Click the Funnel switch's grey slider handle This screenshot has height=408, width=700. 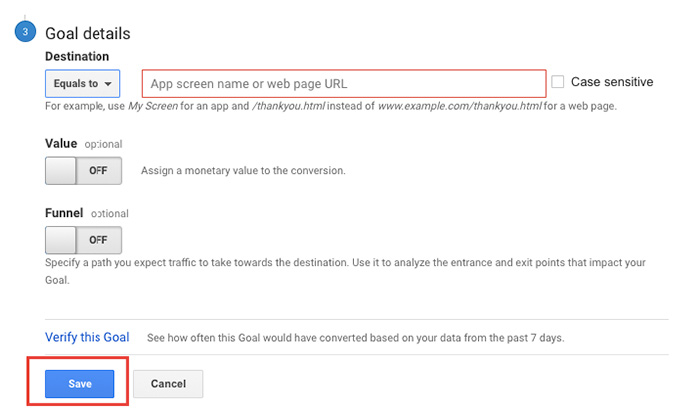(x=61, y=240)
